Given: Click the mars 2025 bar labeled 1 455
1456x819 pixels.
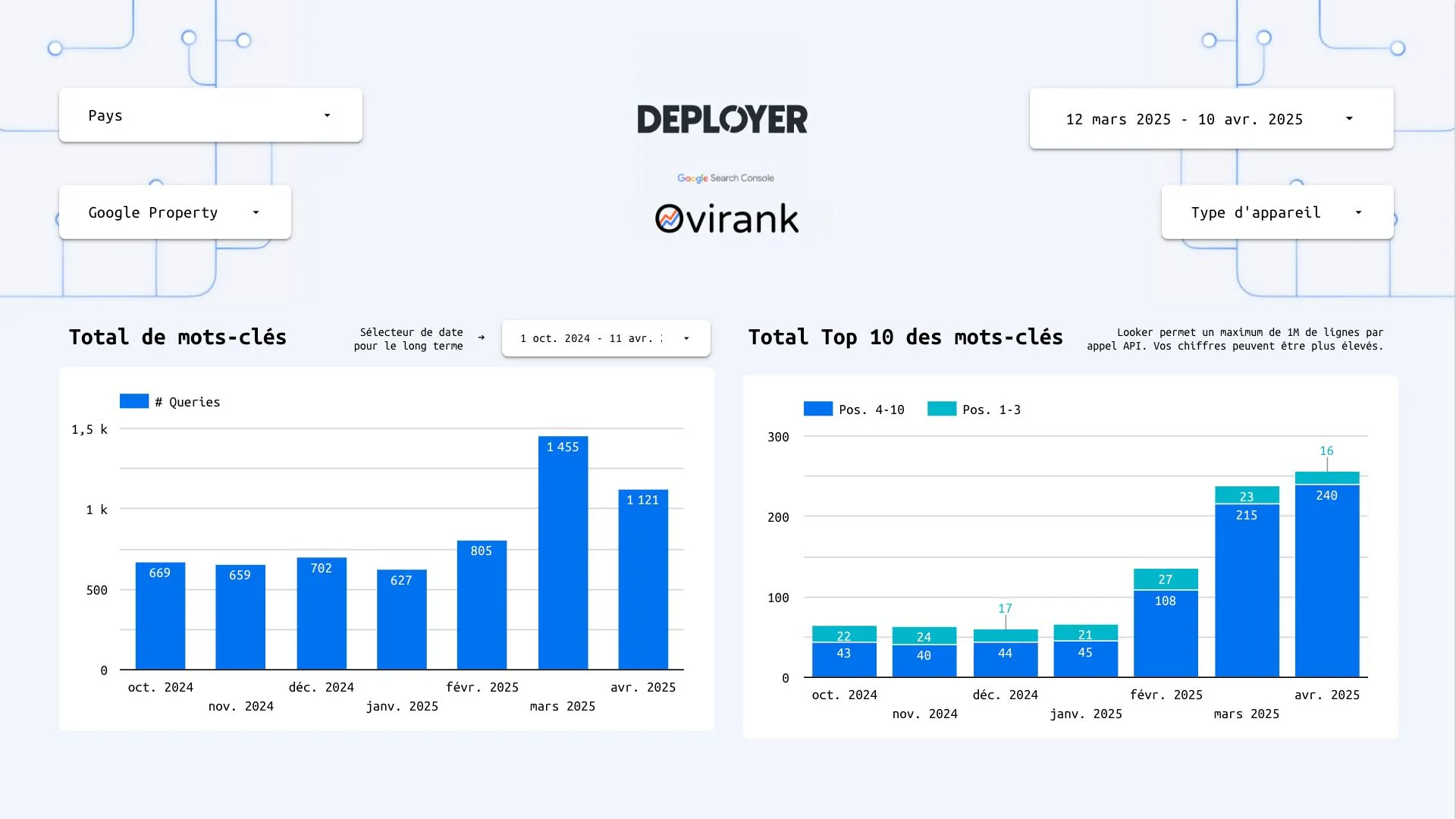Looking at the screenshot, I should 563,553.
